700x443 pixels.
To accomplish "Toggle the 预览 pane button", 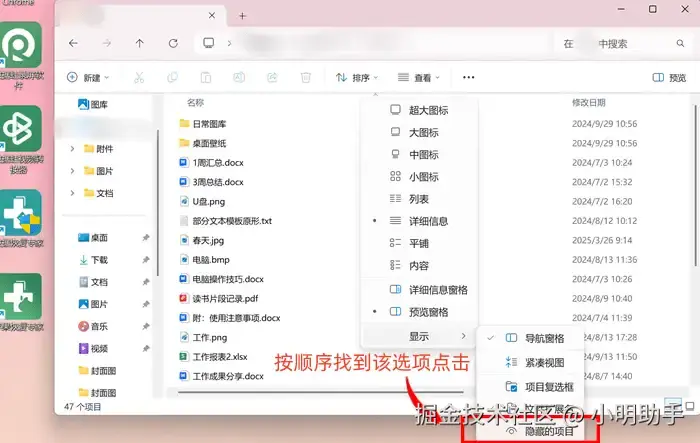I will coord(669,77).
